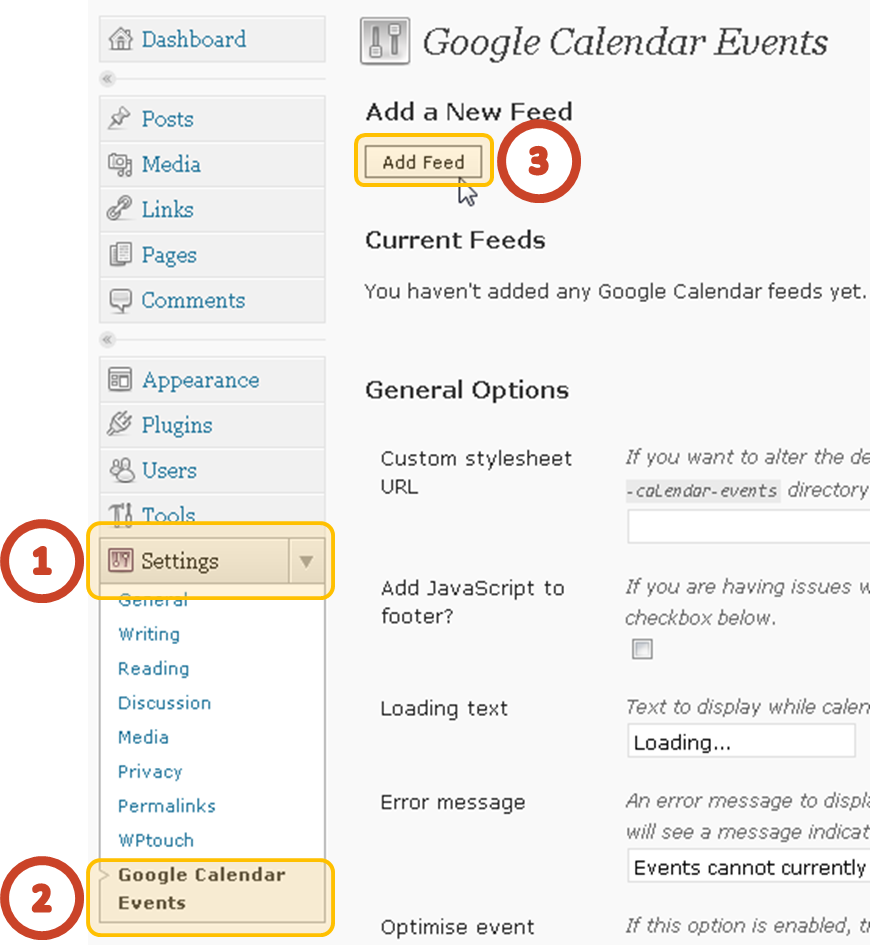Click the 'Loading text' label
Image resolution: width=870 pixels, height=945 pixels.
click(444, 708)
